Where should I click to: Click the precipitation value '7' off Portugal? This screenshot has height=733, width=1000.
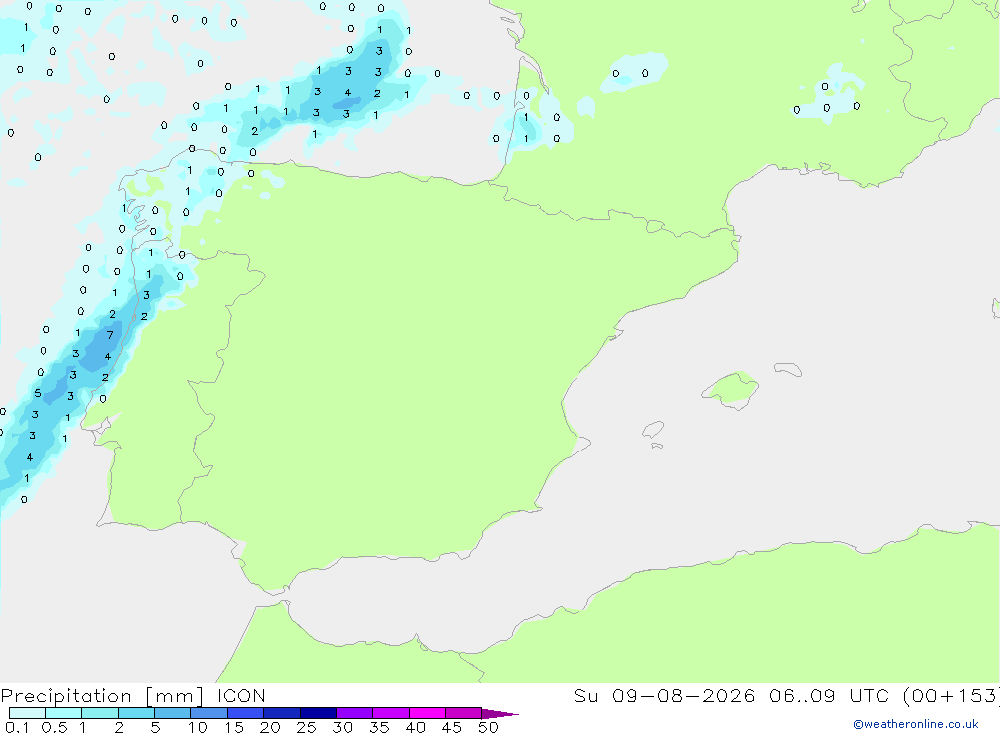[x=110, y=335]
